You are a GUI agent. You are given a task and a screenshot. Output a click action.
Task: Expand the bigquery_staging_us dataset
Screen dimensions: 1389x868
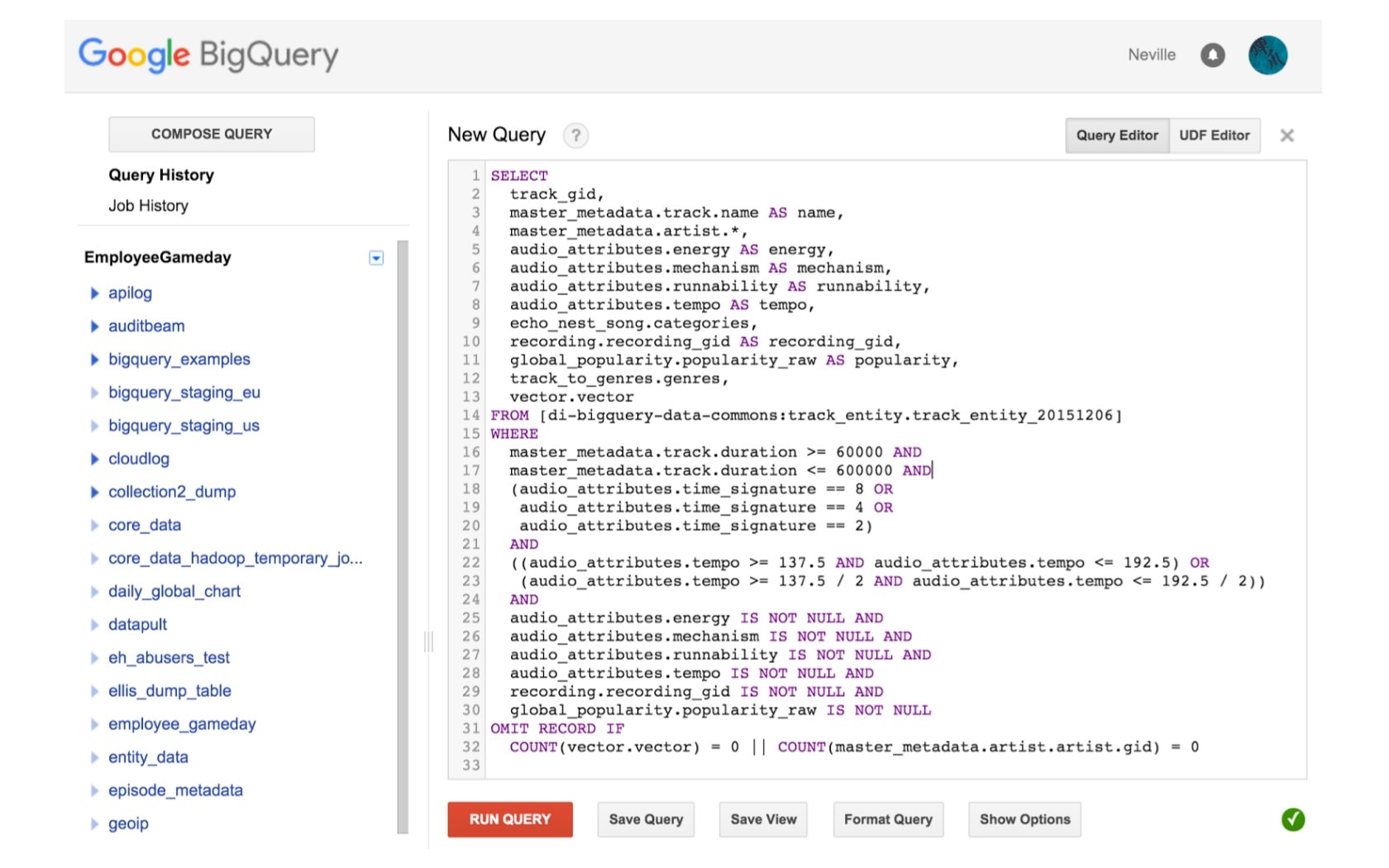(x=94, y=426)
